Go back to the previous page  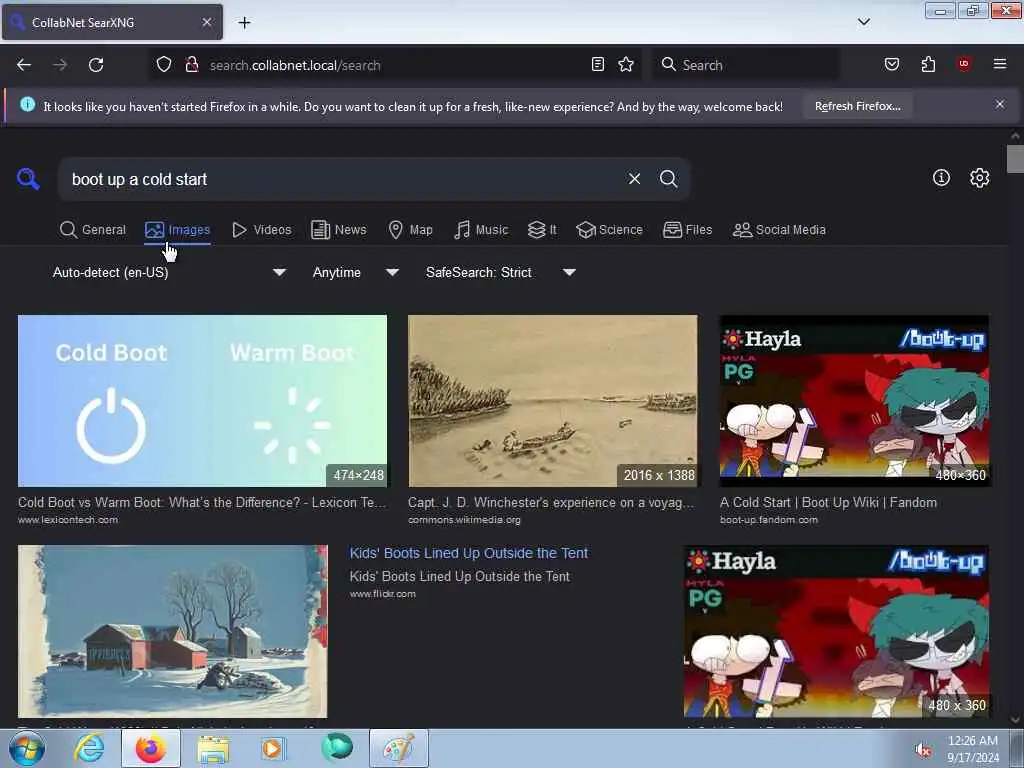[x=24, y=65]
